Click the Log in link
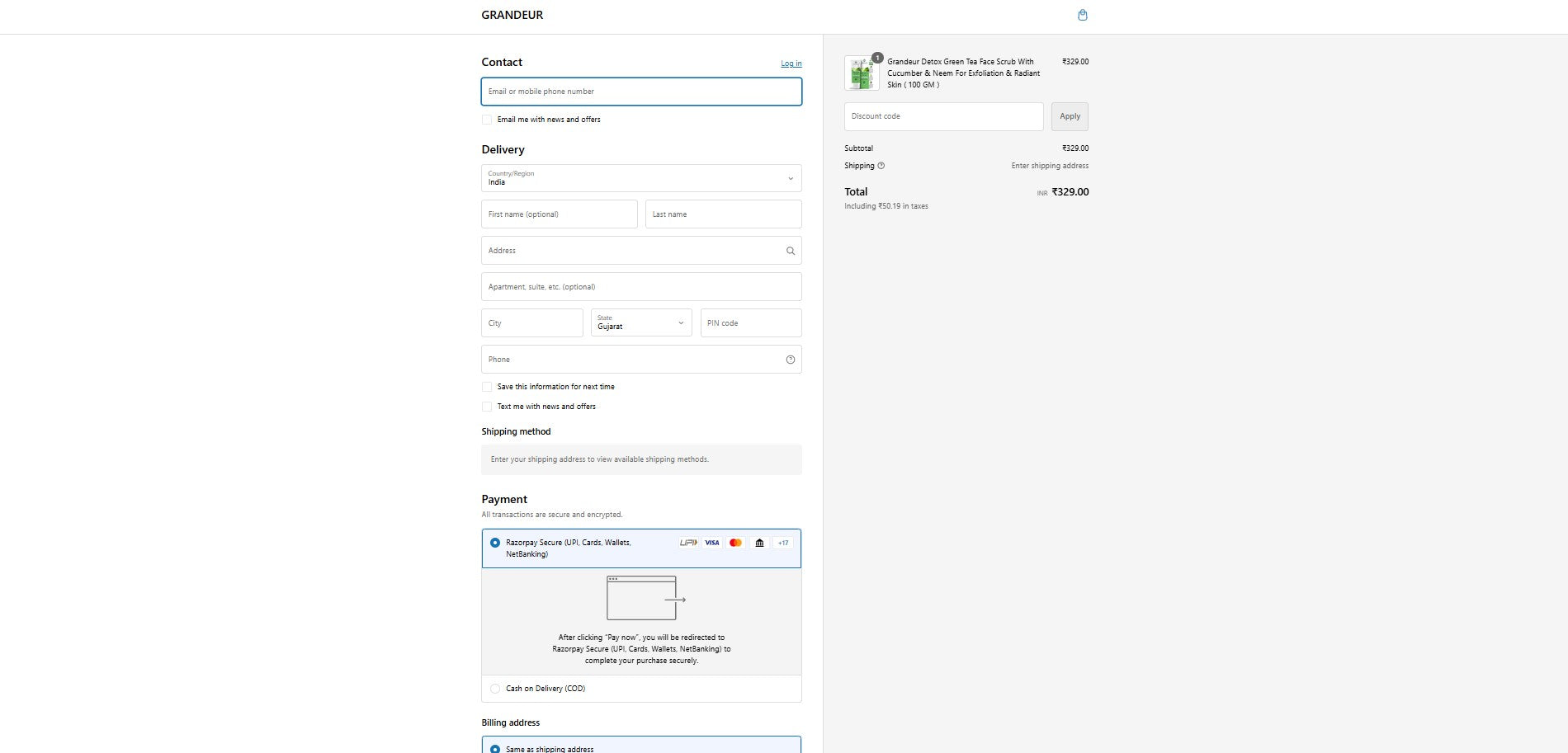This screenshot has height=753, width=1568. [791, 64]
